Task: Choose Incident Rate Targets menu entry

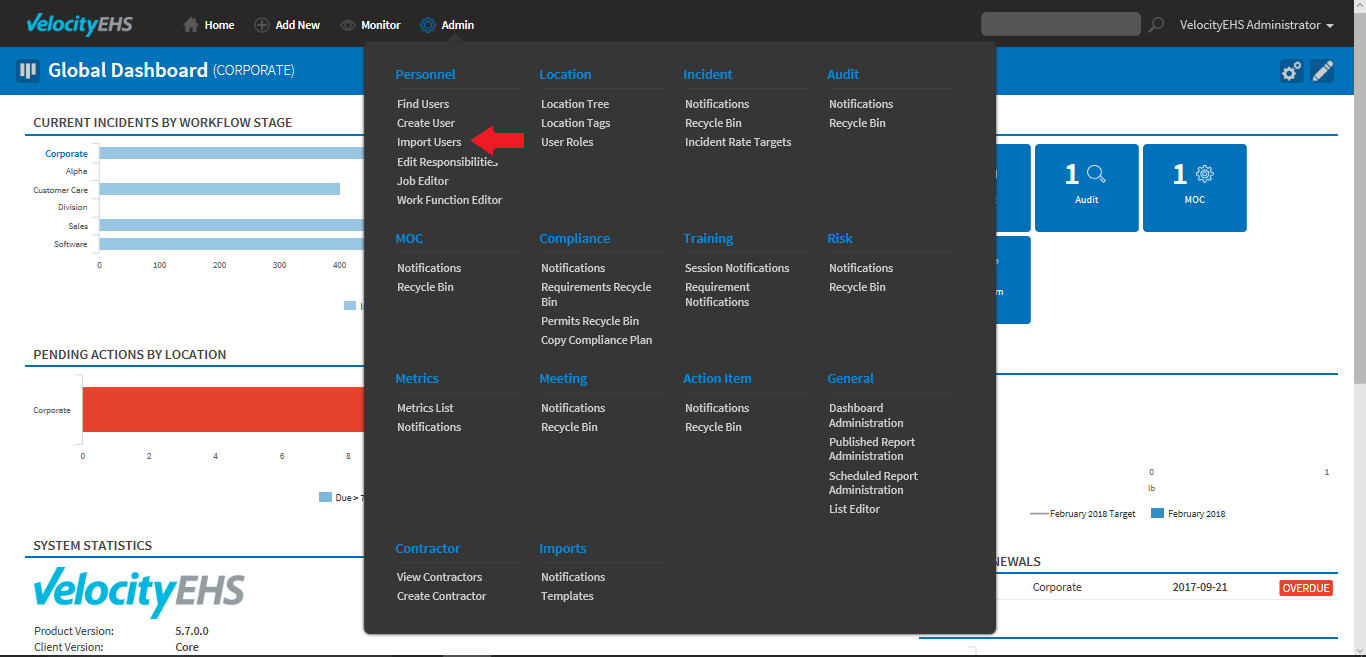Action: point(737,142)
